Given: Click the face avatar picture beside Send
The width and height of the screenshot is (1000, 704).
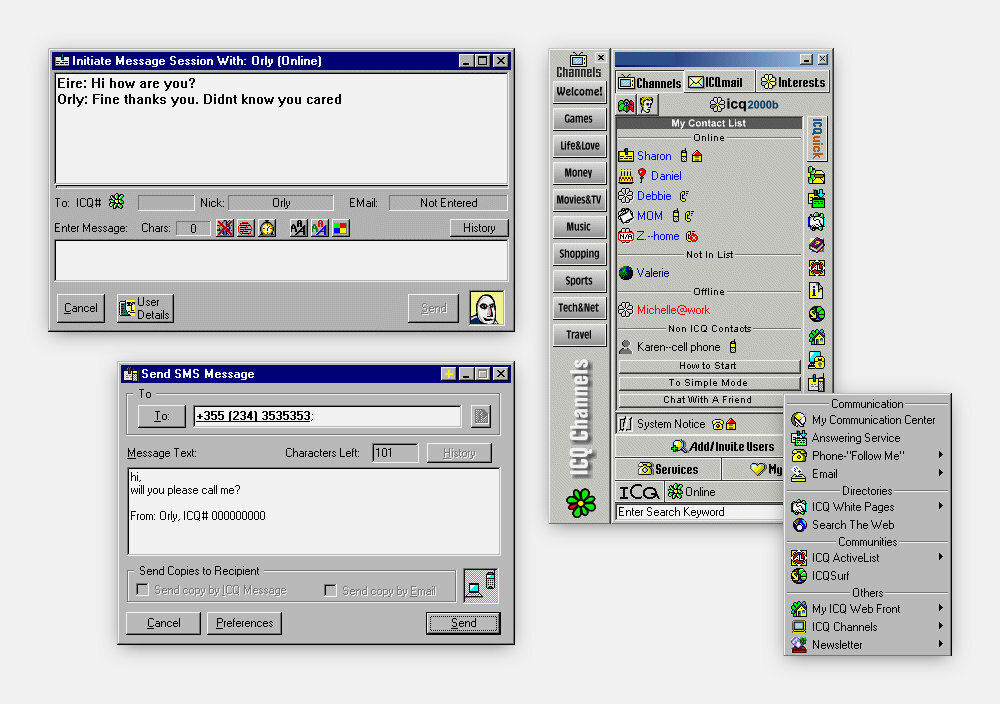Looking at the screenshot, I should pos(487,308).
